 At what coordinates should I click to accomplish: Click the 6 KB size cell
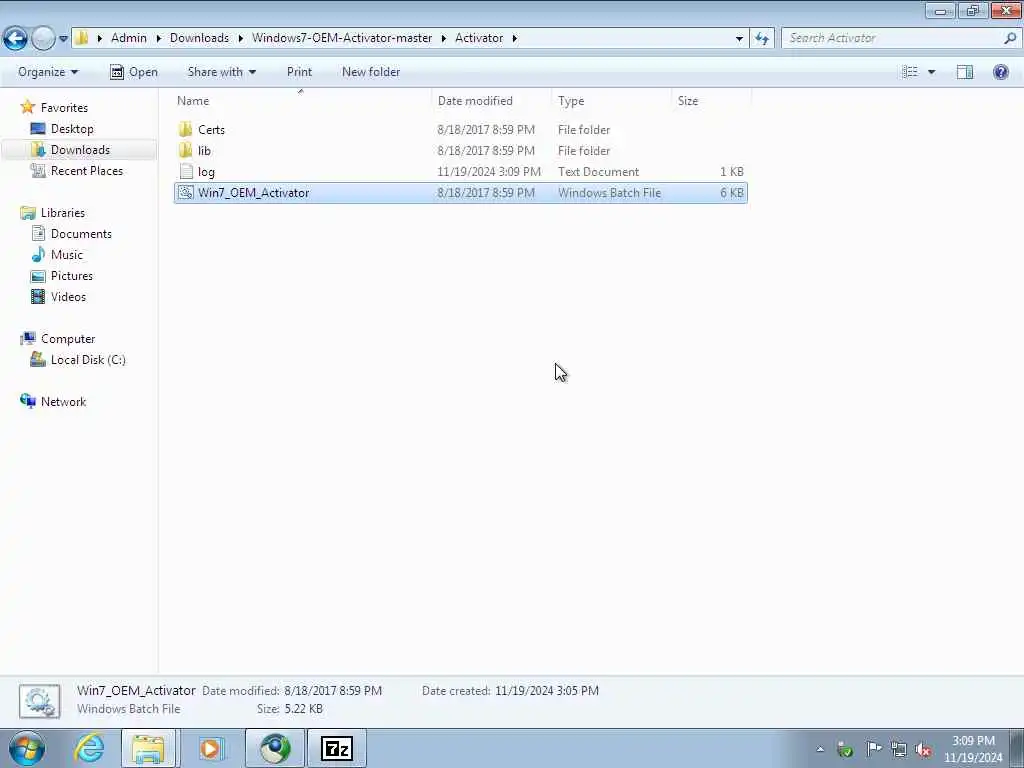732,193
